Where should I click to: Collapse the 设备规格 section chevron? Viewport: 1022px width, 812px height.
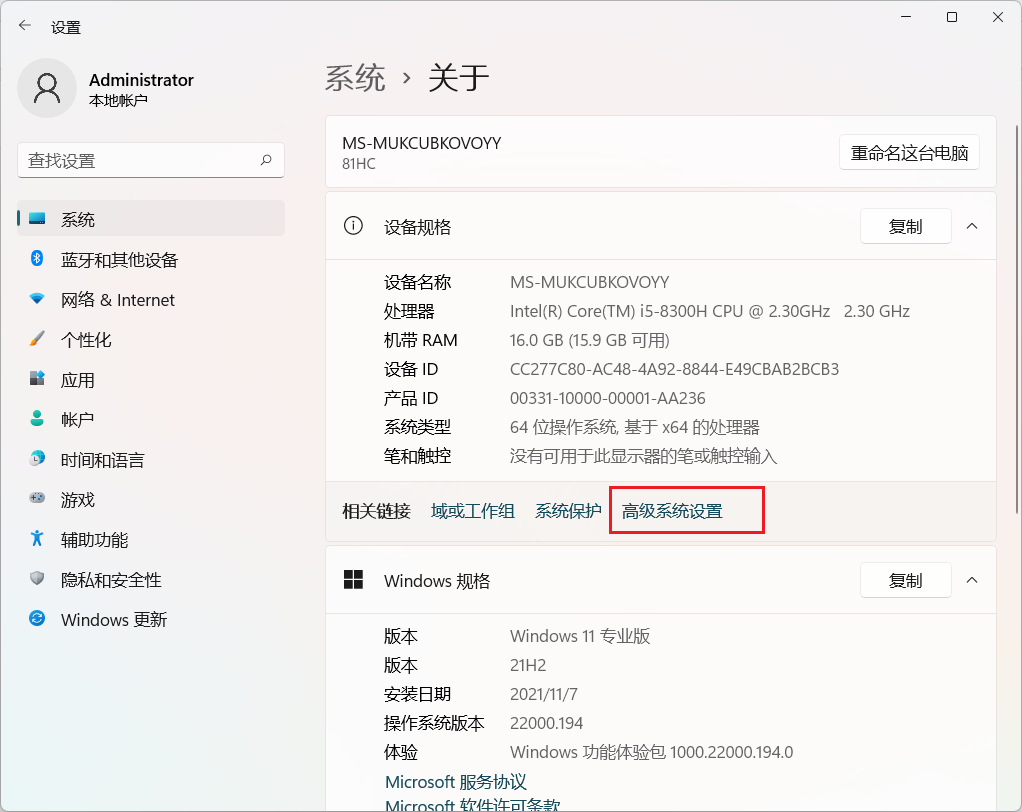coord(972,226)
